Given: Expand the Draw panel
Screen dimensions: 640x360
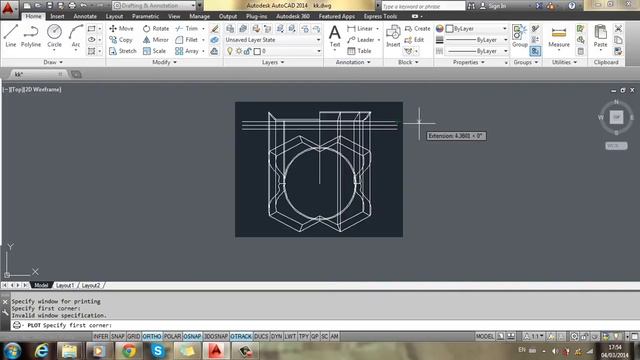Looking at the screenshot, I should click(x=53, y=62).
